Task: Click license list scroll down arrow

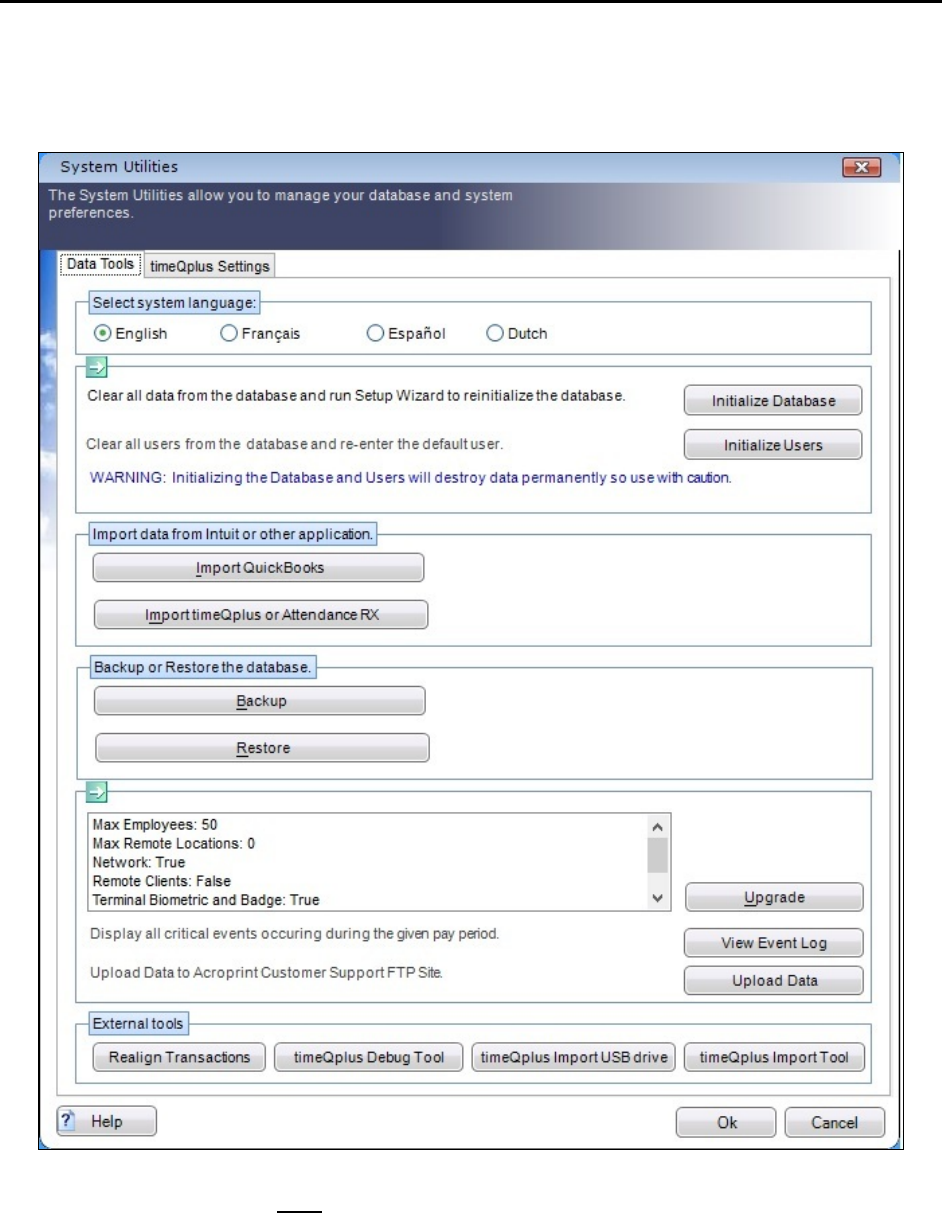Action: [657, 898]
